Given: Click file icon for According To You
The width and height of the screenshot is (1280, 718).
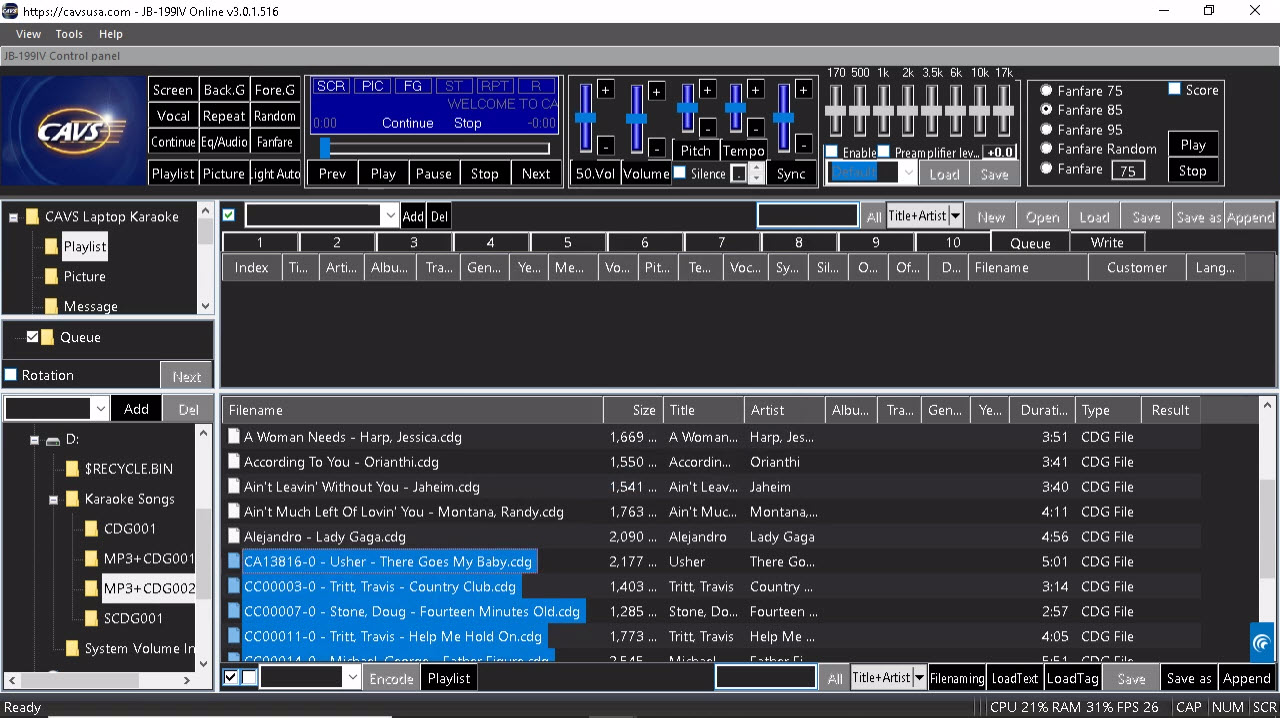Looking at the screenshot, I should coord(234,462).
